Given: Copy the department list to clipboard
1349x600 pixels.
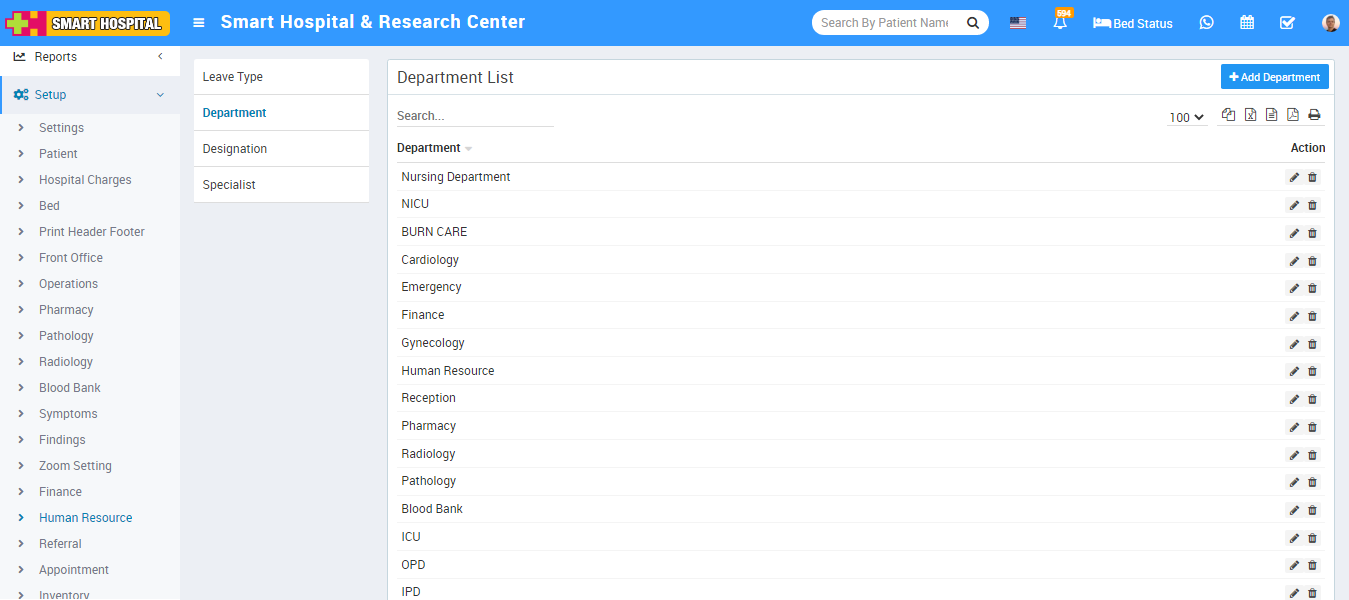Looking at the screenshot, I should pos(1228,115).
